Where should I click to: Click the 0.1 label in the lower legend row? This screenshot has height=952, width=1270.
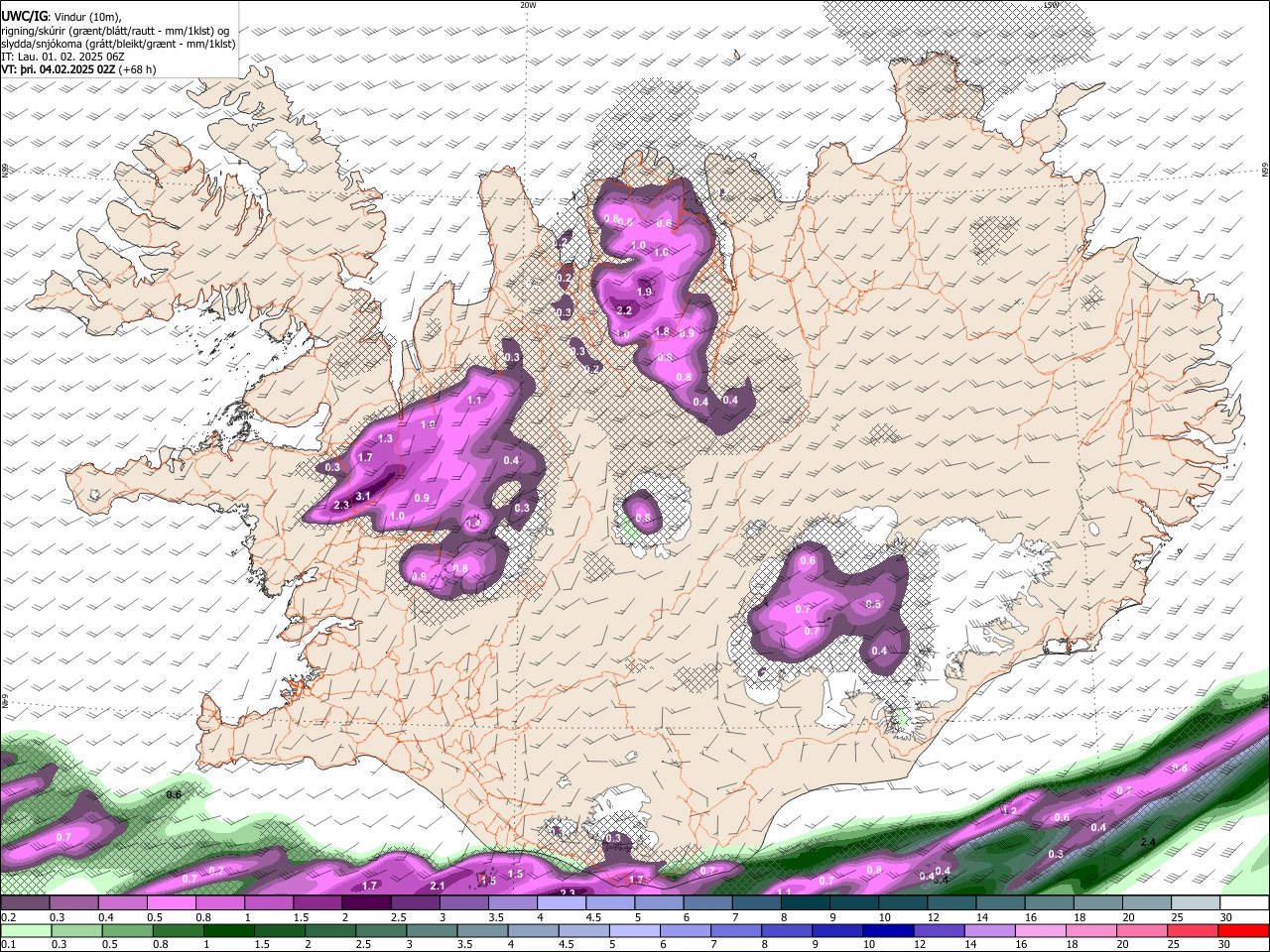8,944
